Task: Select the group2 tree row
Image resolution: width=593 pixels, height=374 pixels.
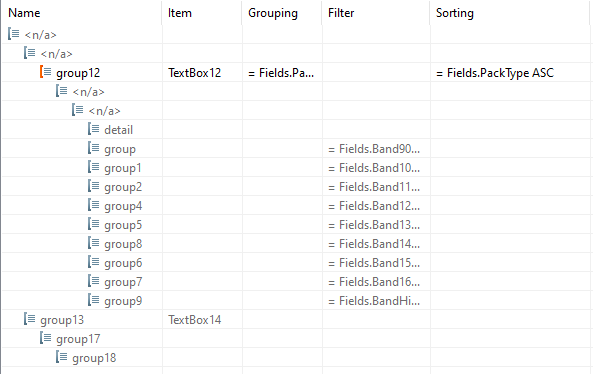Action: click(x=296, y=186)
